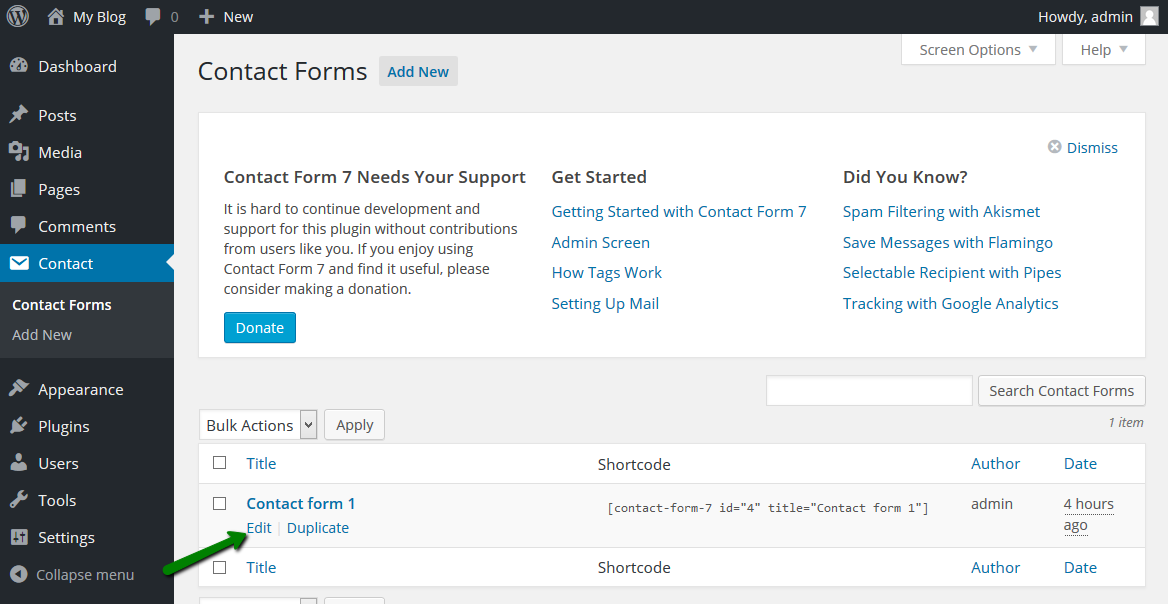
Task: Open Spam Filtering with Akismet link
Action: click(x=941, y=212)
